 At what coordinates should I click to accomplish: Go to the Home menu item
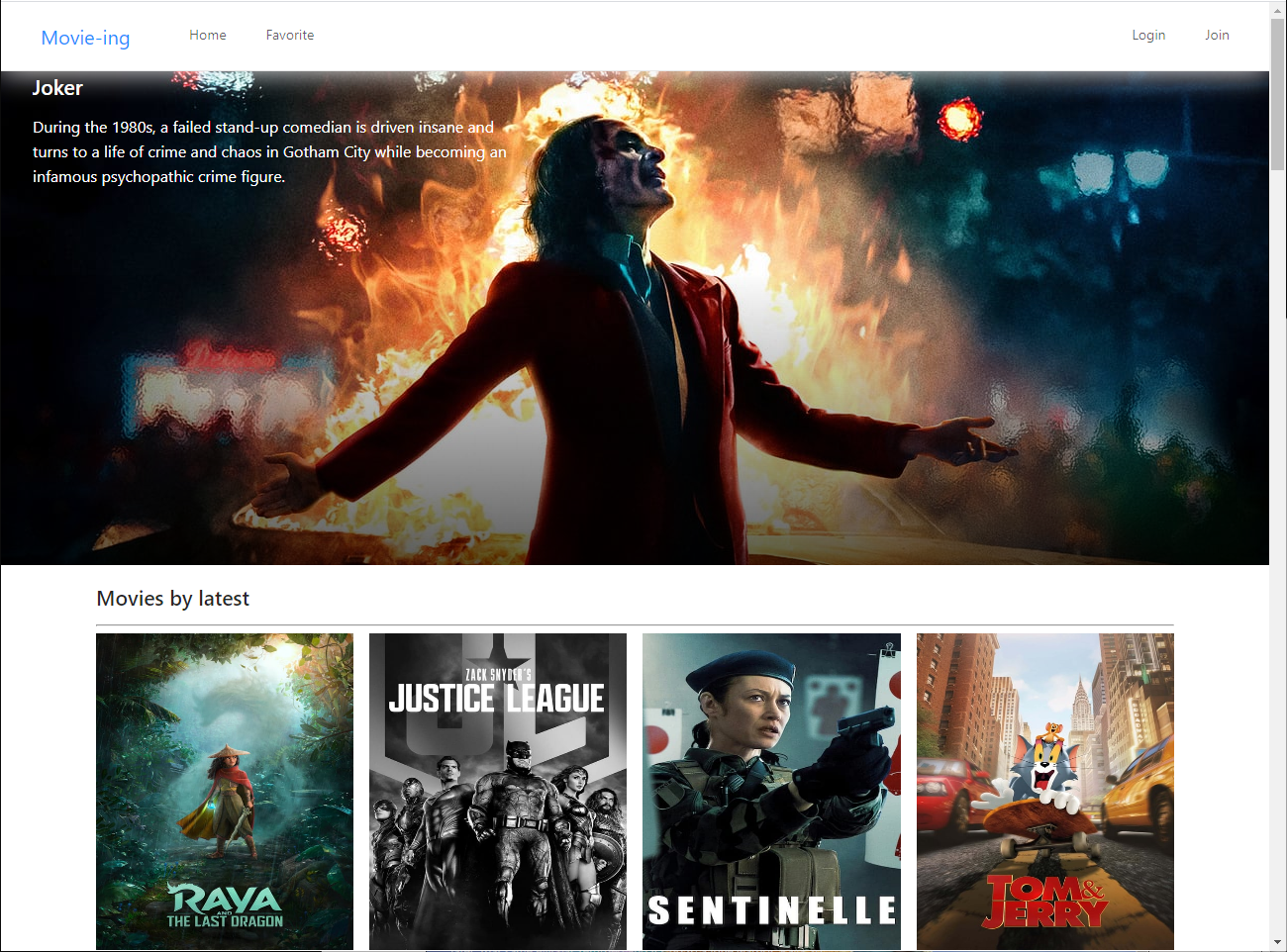[x=208, y=35]
